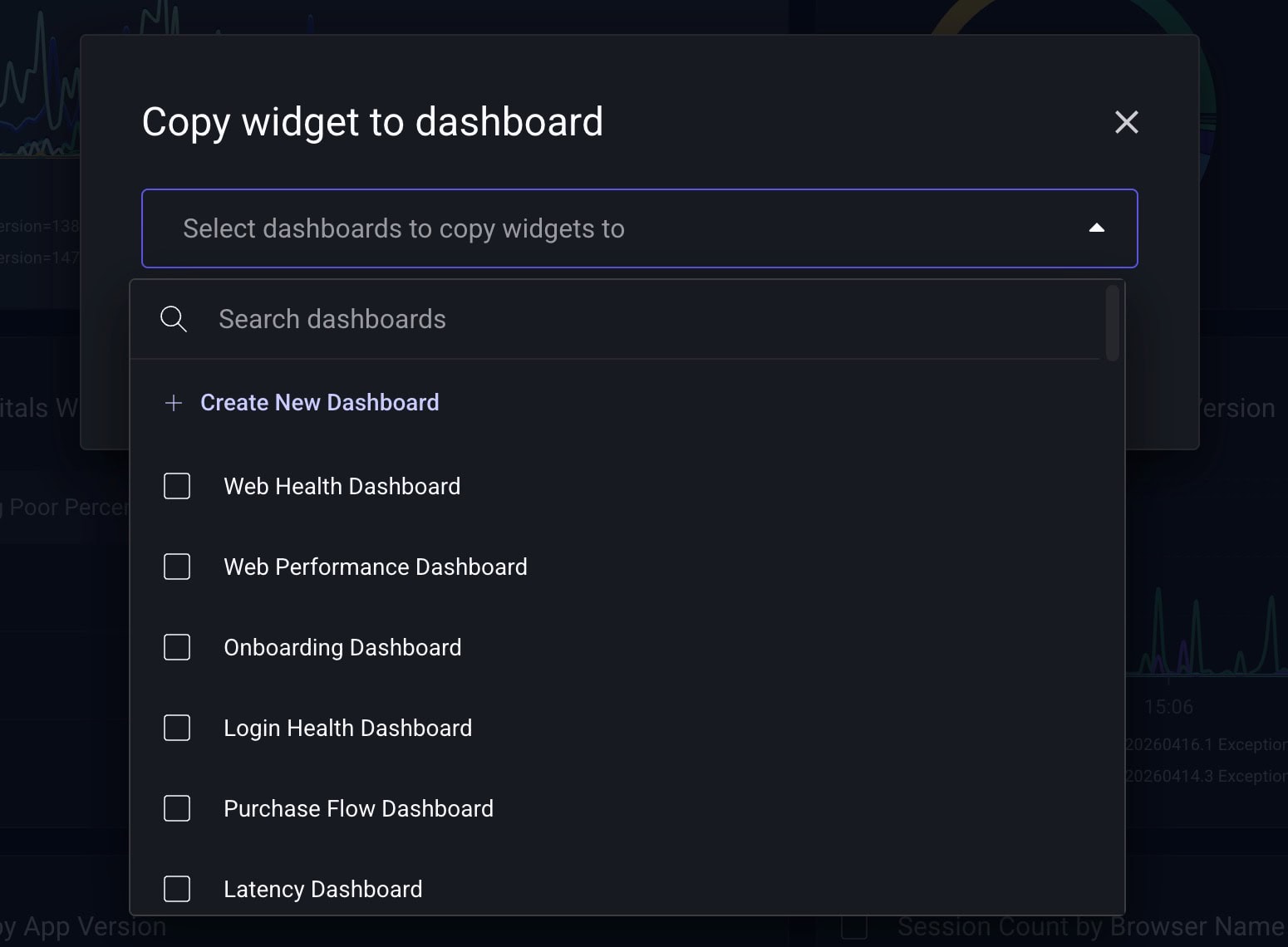1288x947 pixels.
Task: Enable the Onboarding Dashboard checkbox
Action: pos(176,647)
